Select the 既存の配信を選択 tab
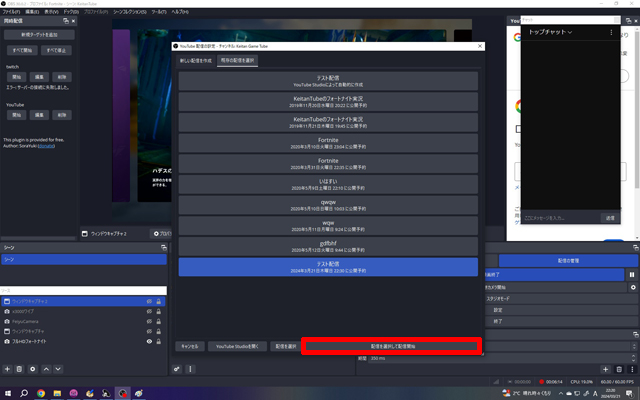Viewport: 640px width, 400px height. coord(238,60)
